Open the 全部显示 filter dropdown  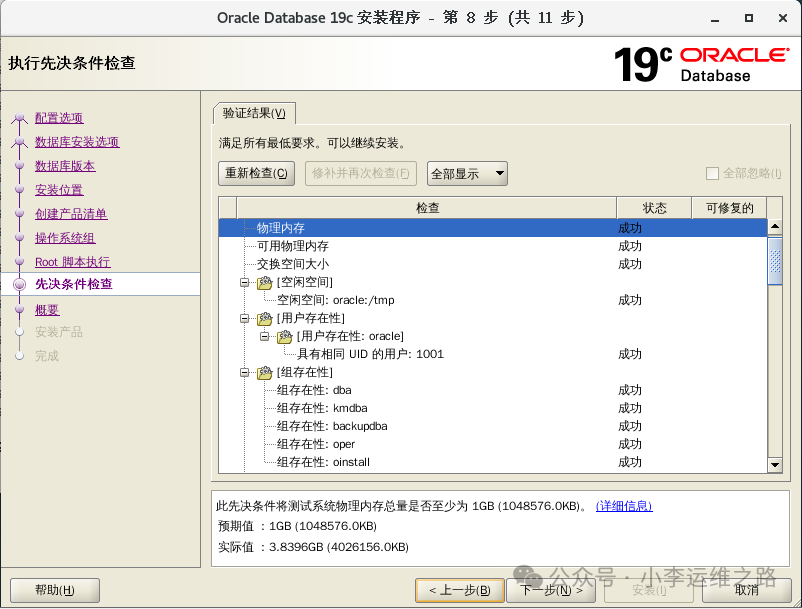[x=467, y=174]
